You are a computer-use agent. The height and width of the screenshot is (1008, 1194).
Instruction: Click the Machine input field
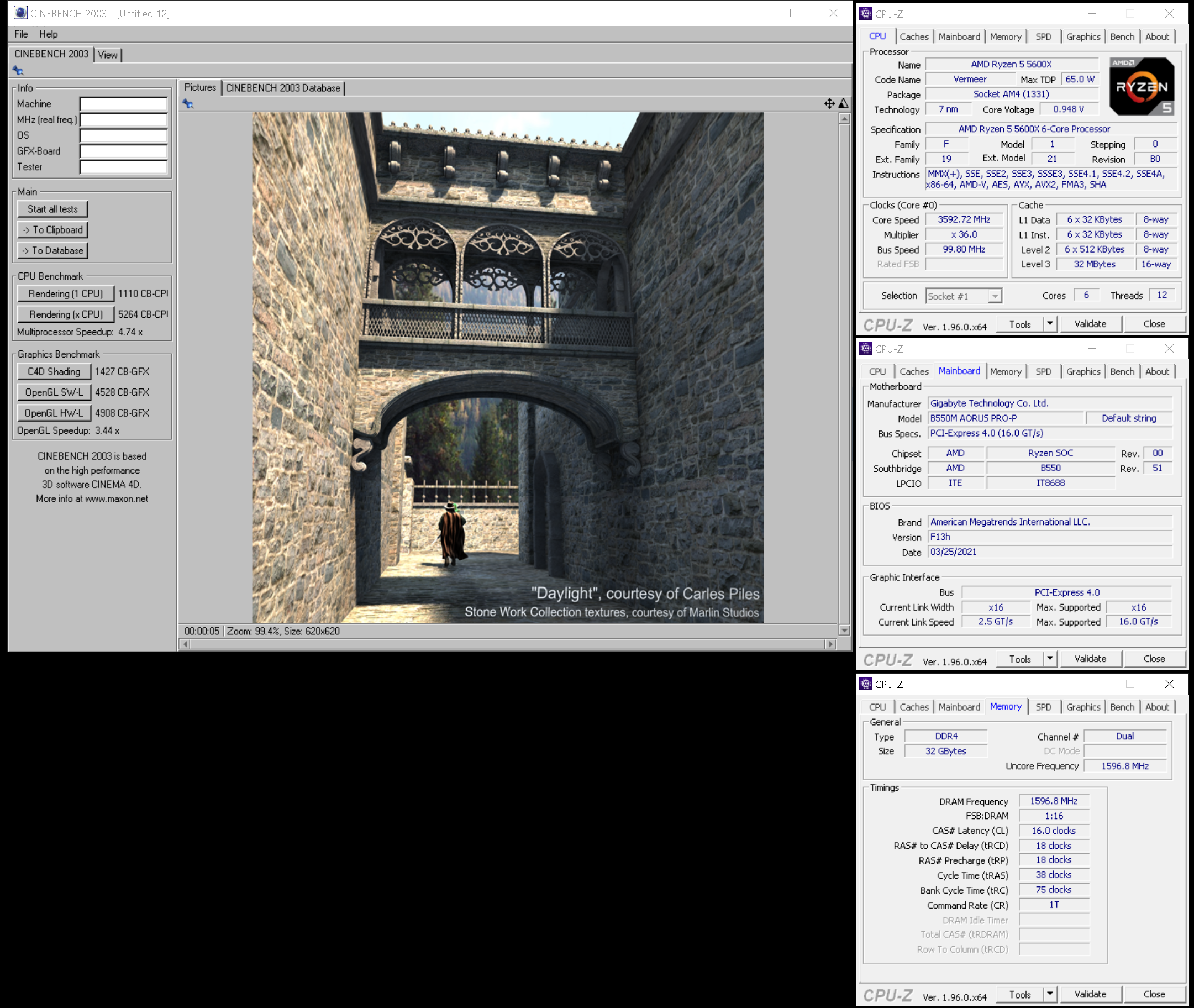[123, 104]
